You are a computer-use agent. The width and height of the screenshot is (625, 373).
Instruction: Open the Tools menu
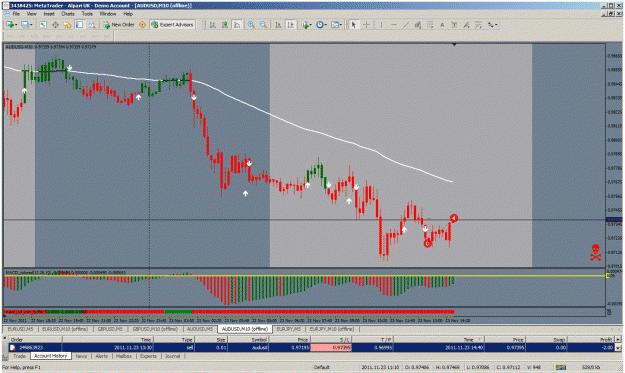tap(87, 14)
